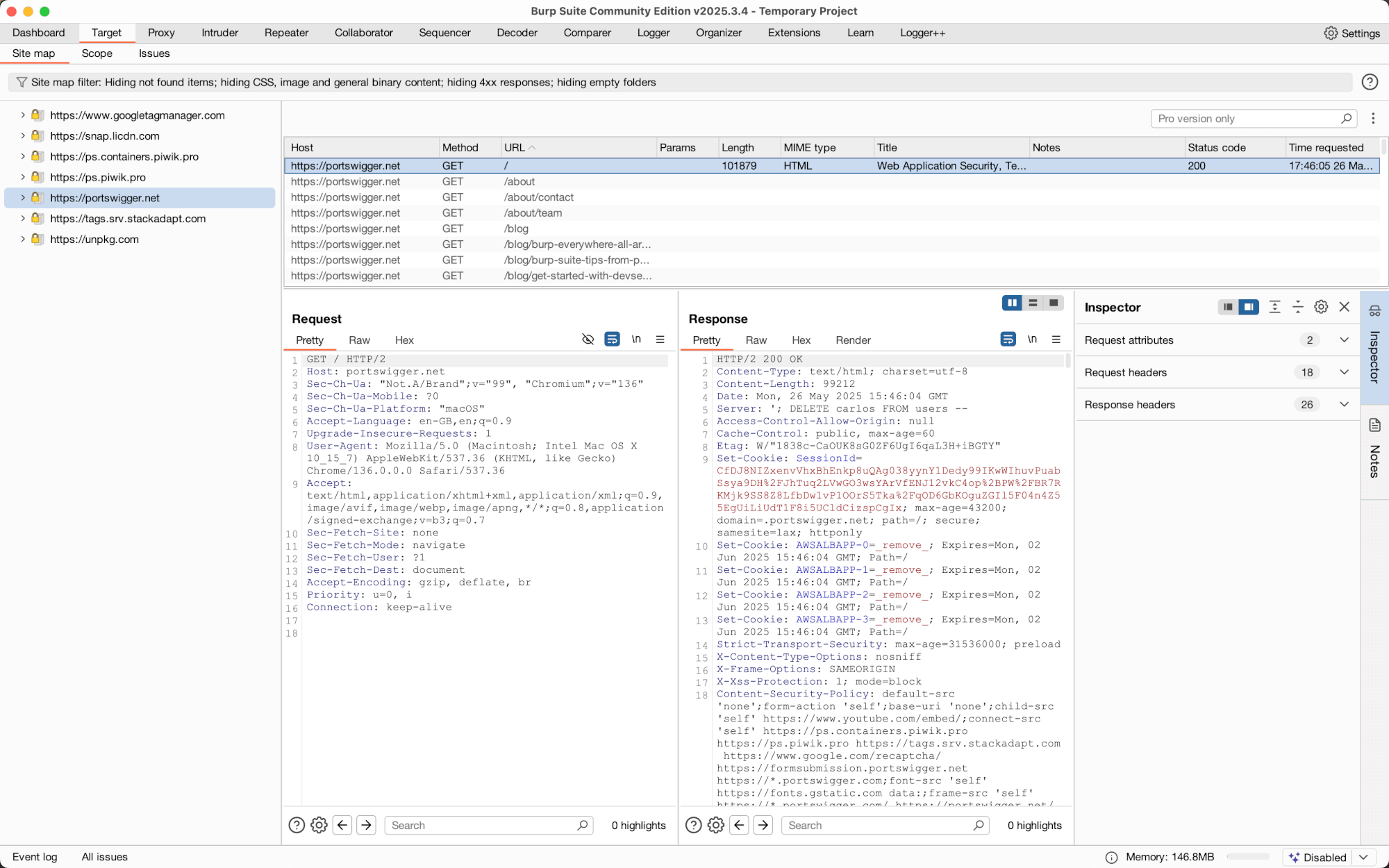Dock Inspector to the left layout icon

pyautogui.click(x=1228, y=307)
